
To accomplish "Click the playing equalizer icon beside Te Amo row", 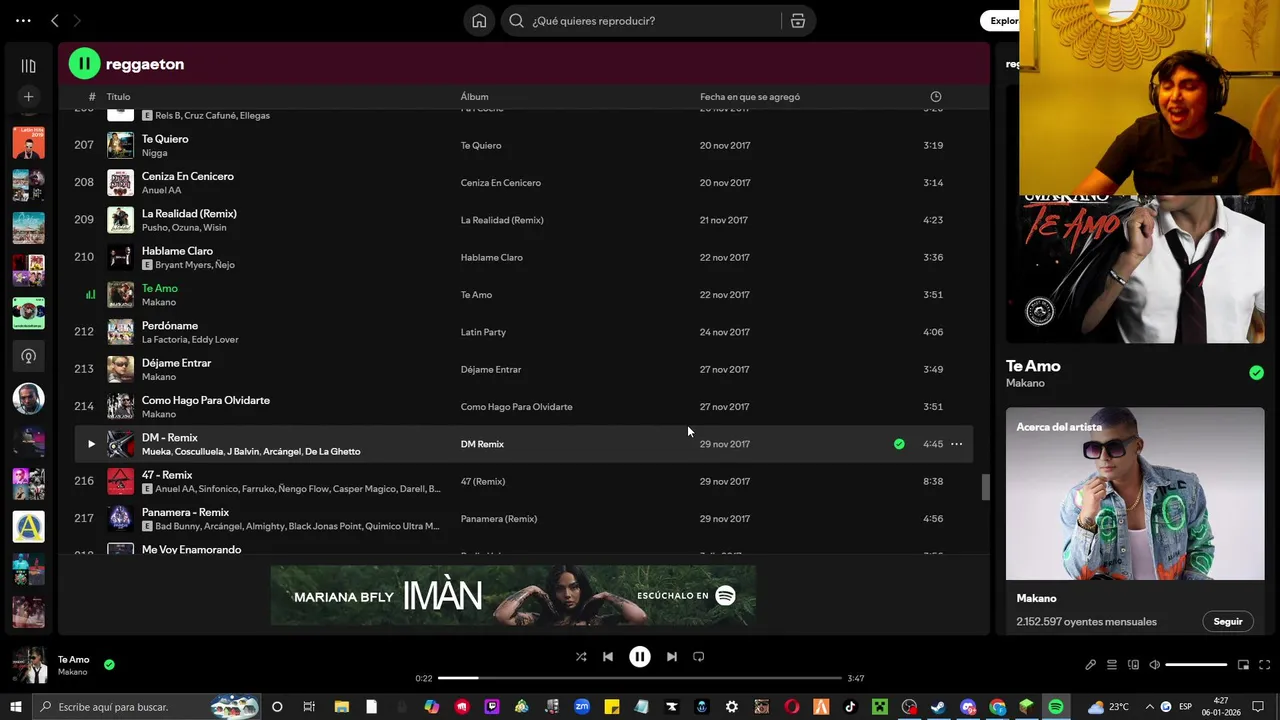I will [91, 295].
